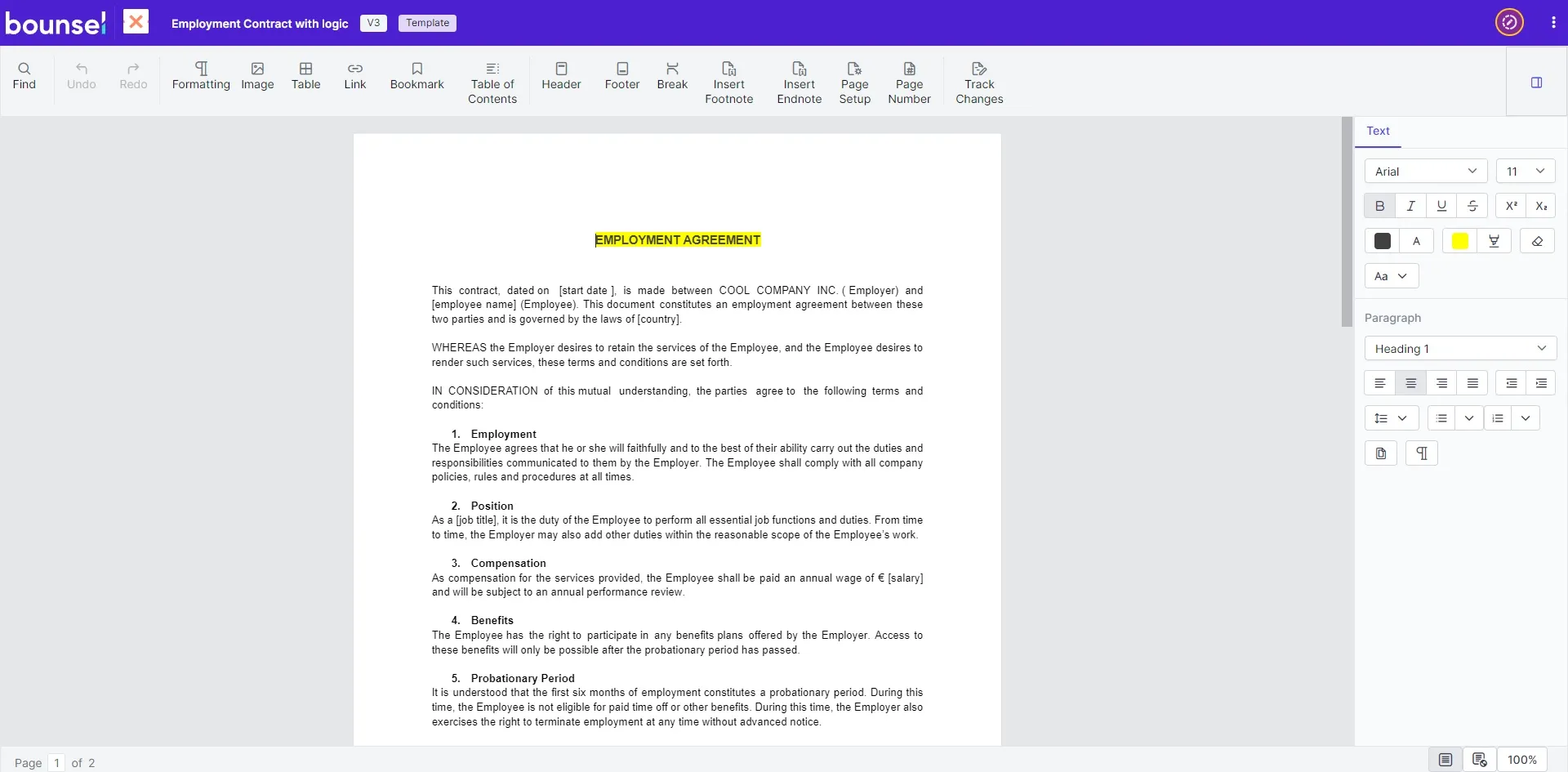Insert a page Break
Screen dimensions: 1568x772
672,75
